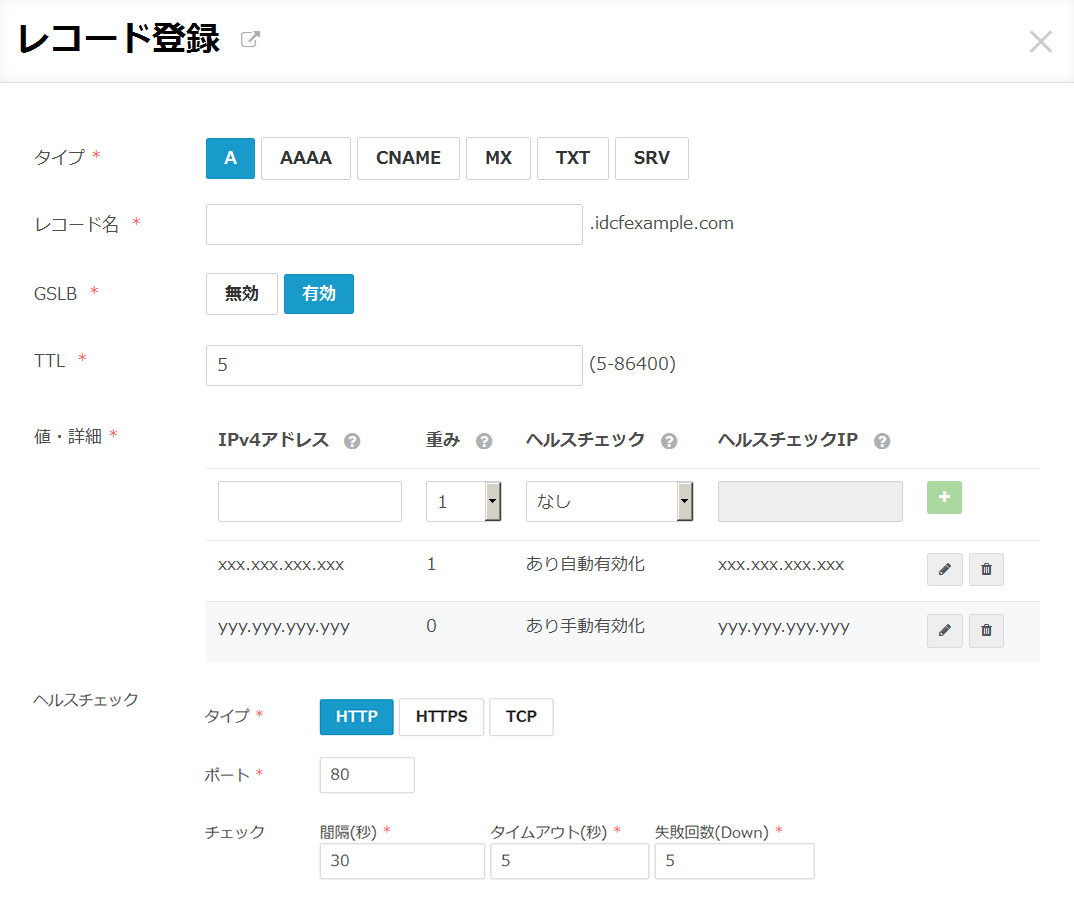
Task: Click the レコード名 input field
Action: (394, 225)
